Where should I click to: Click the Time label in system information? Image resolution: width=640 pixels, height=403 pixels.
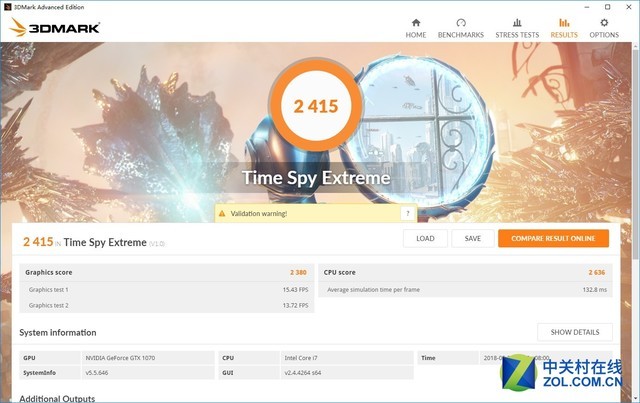pos(428,358)
